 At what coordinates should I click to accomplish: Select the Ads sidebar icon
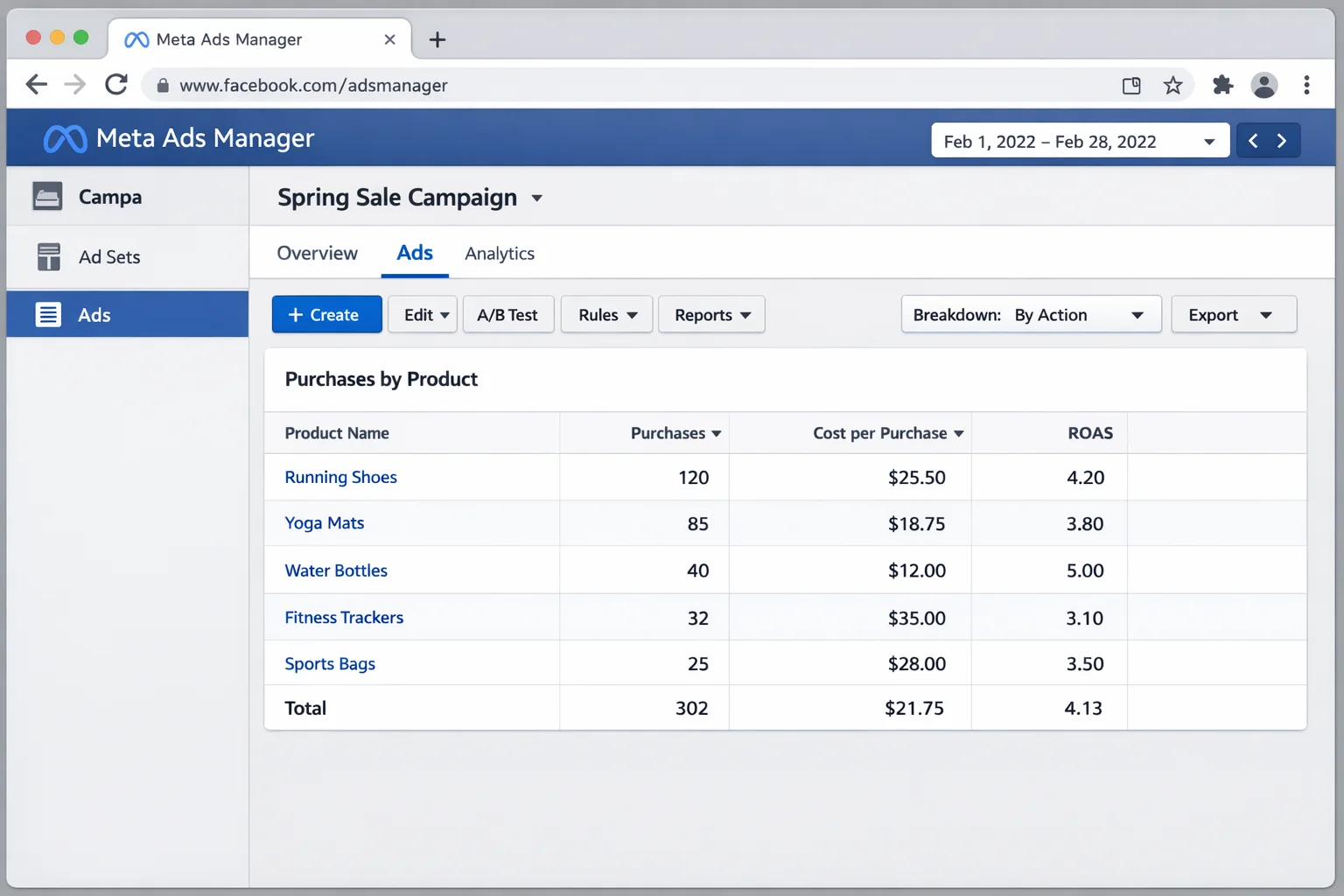pos(49,314)
